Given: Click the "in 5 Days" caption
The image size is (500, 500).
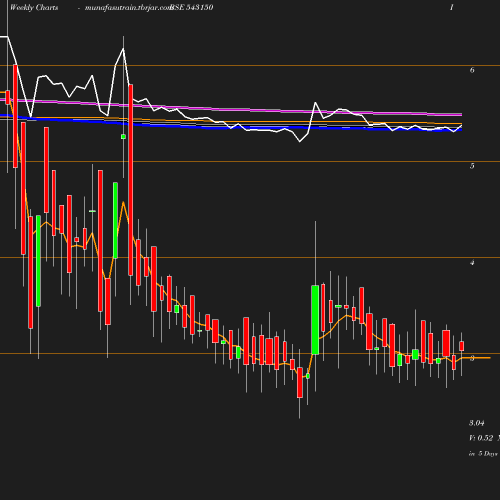Looking at the screenshot, I should [483, 454].
